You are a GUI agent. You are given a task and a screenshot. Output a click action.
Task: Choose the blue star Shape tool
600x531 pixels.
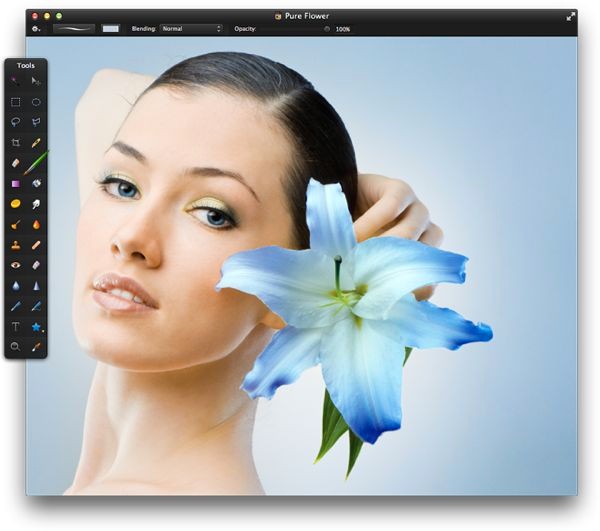pos(36,327)
